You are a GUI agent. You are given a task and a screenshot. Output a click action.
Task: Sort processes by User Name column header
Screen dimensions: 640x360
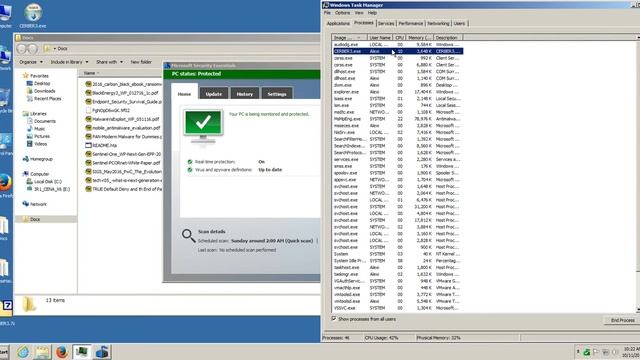coord(380,38)
